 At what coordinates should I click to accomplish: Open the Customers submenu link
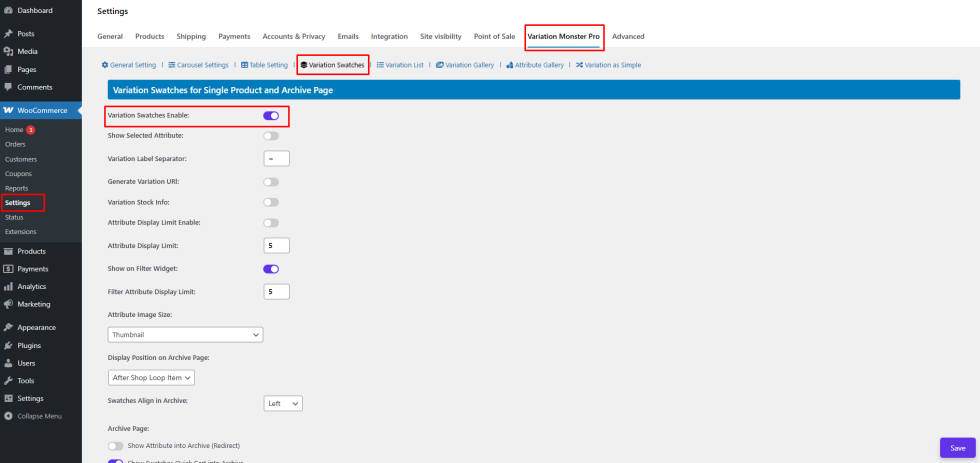[21, 159]
